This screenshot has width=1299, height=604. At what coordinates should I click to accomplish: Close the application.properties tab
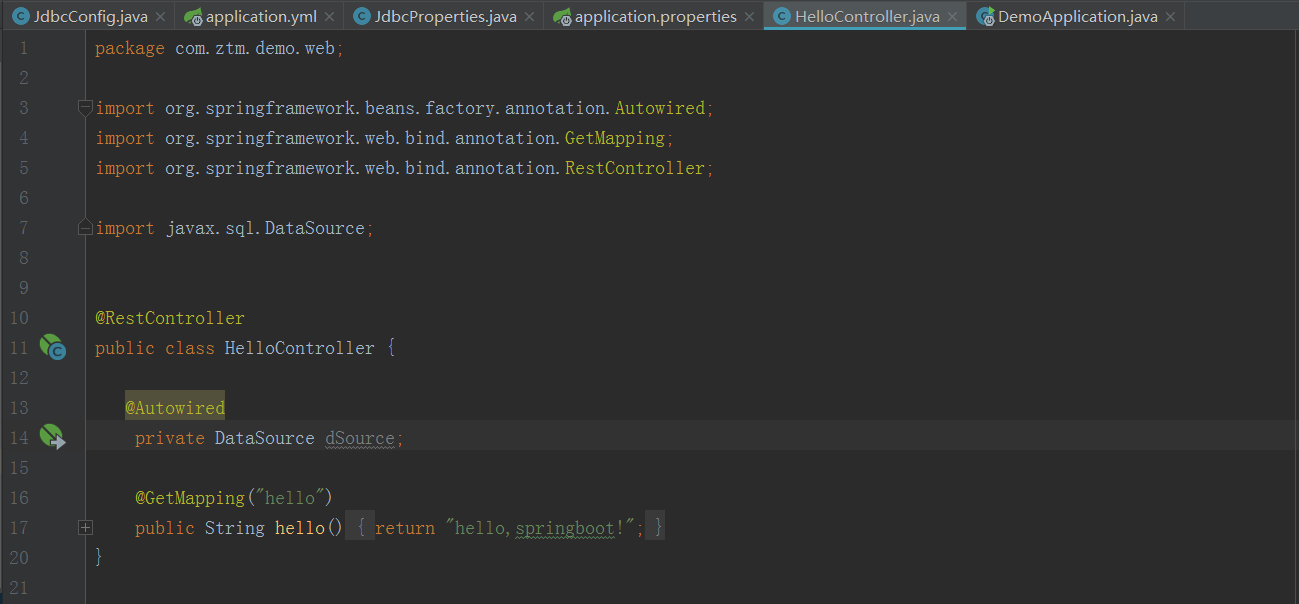pos(749,17)
